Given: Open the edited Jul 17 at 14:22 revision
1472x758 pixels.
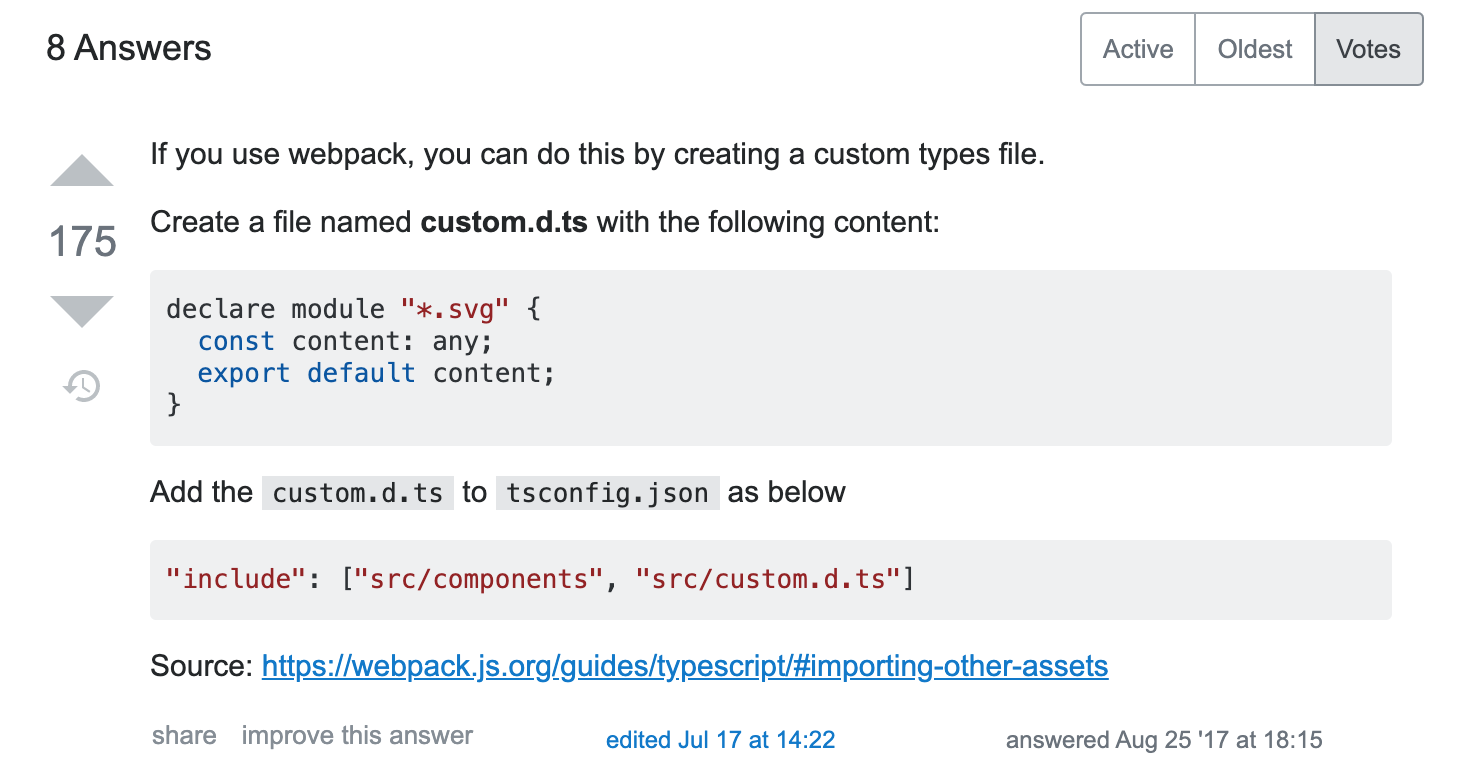Looking at the screenshot, I should pos(720,740).
